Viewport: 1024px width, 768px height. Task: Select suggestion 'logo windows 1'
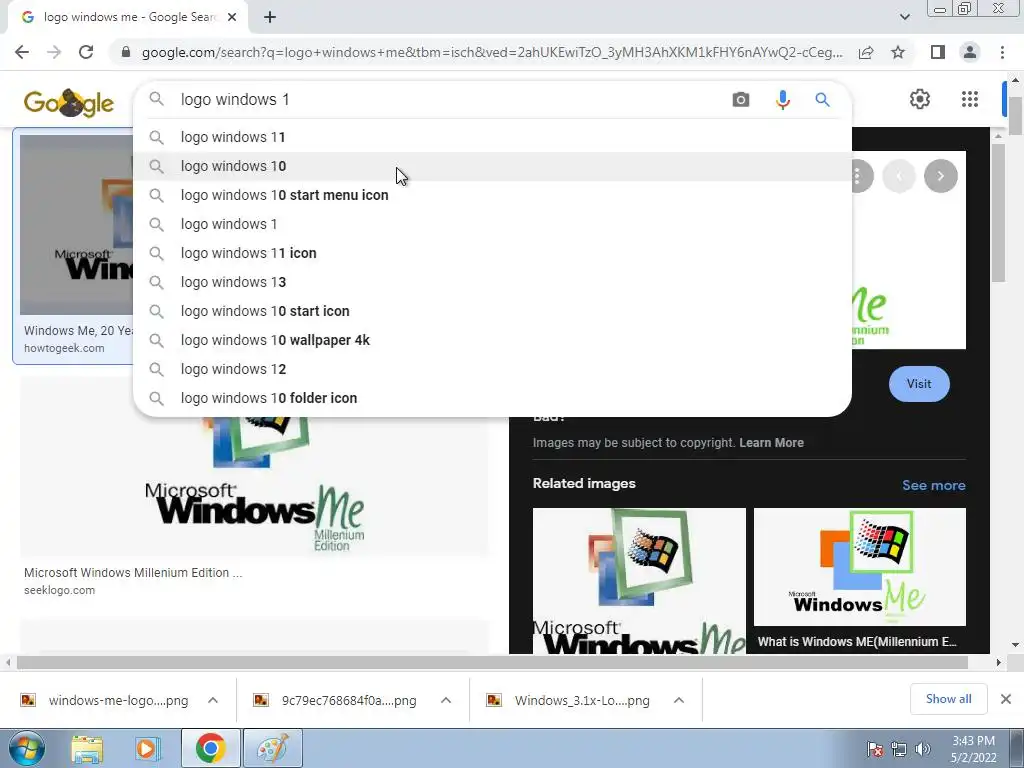[x=492, y=224]
